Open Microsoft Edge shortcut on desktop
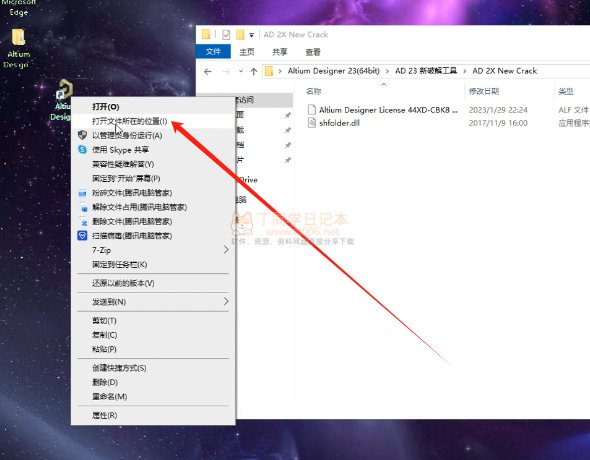590x460 pixels. click(x=18, y=8)
